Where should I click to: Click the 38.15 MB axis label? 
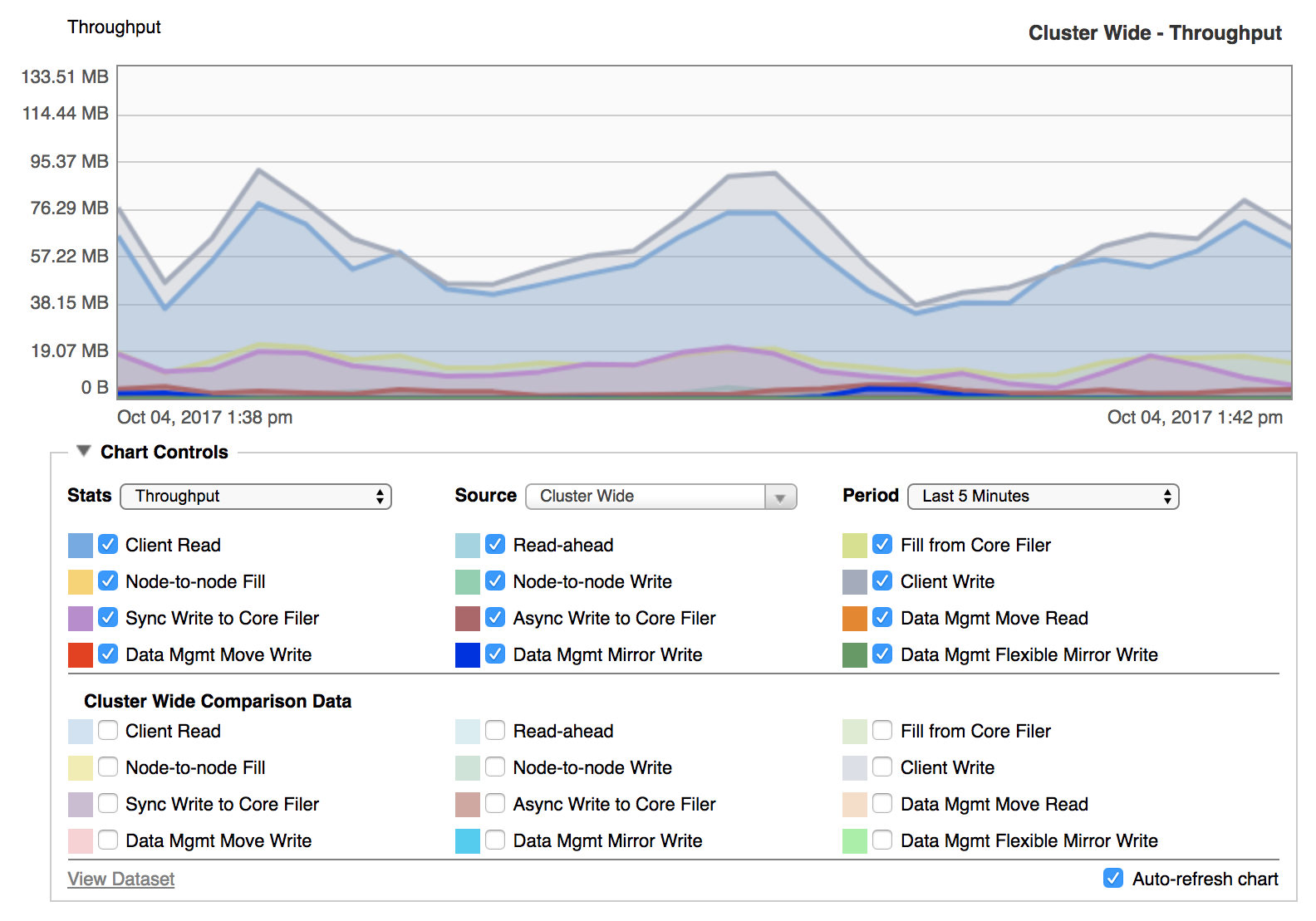pos(70,302)
